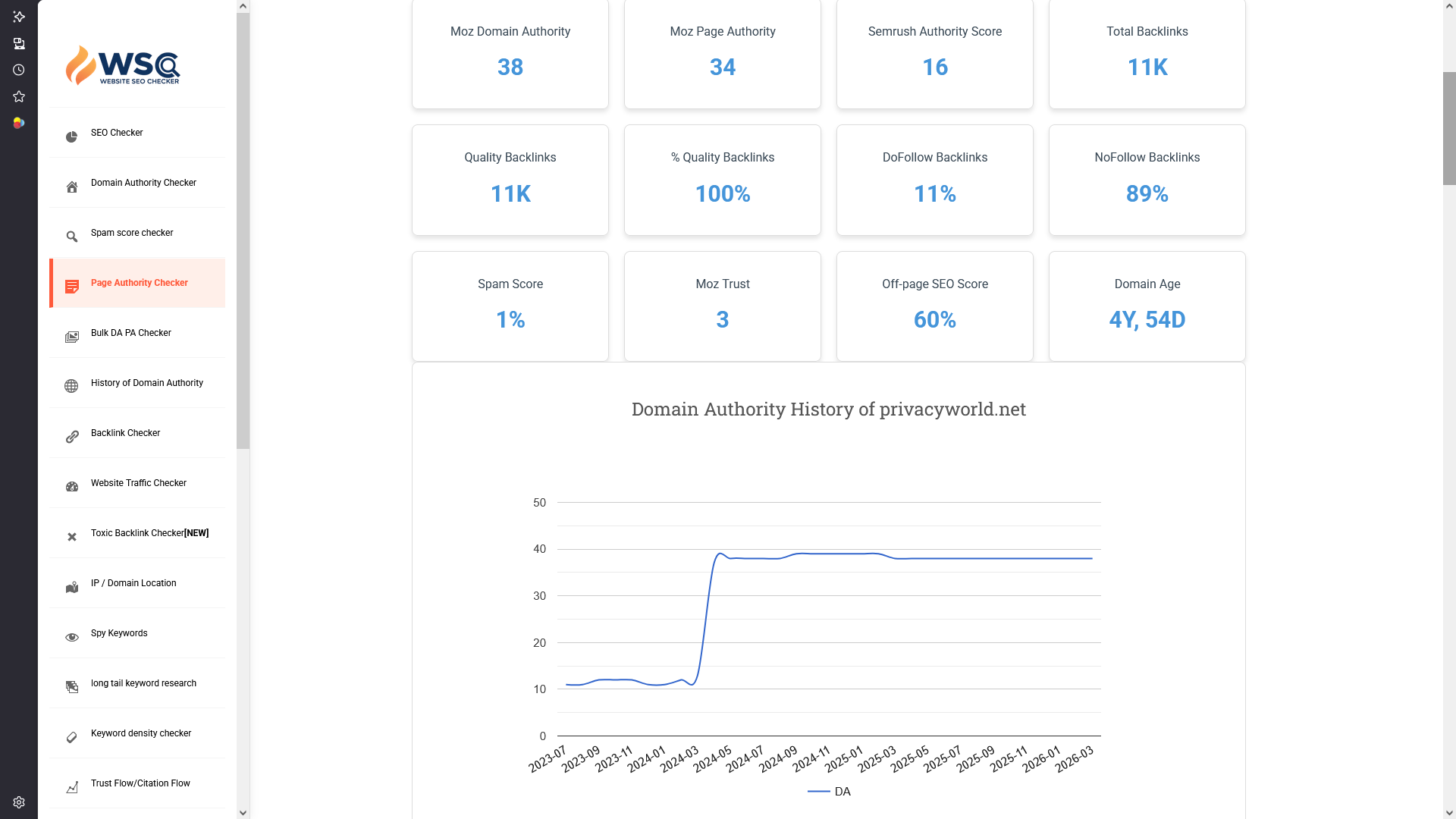Click the WSC Website SEO Checker logo

coord(123,65)
